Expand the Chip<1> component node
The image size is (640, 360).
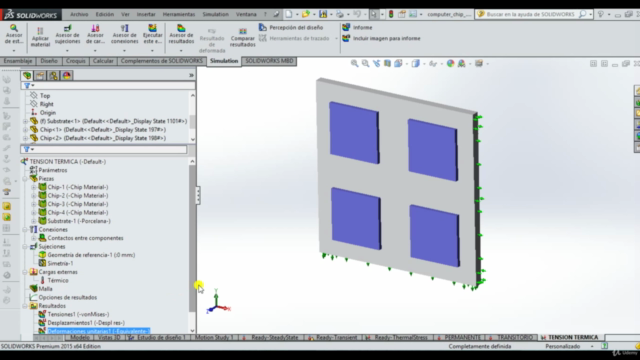25,130
